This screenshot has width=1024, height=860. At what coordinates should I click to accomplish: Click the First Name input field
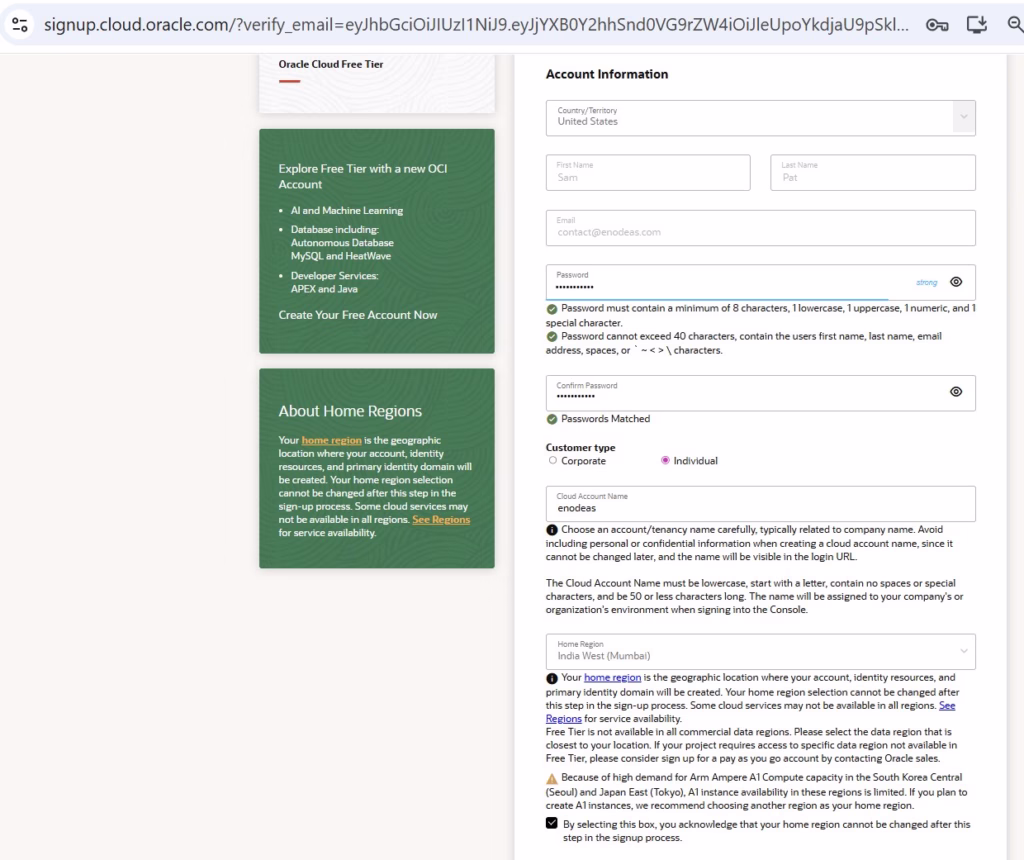(x=647, y=172)
